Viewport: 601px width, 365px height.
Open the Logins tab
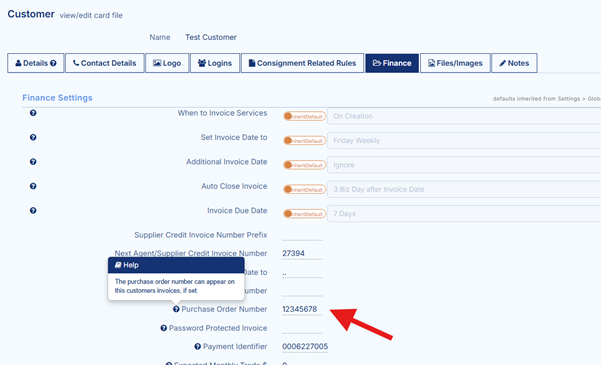[x=215, y=63]
